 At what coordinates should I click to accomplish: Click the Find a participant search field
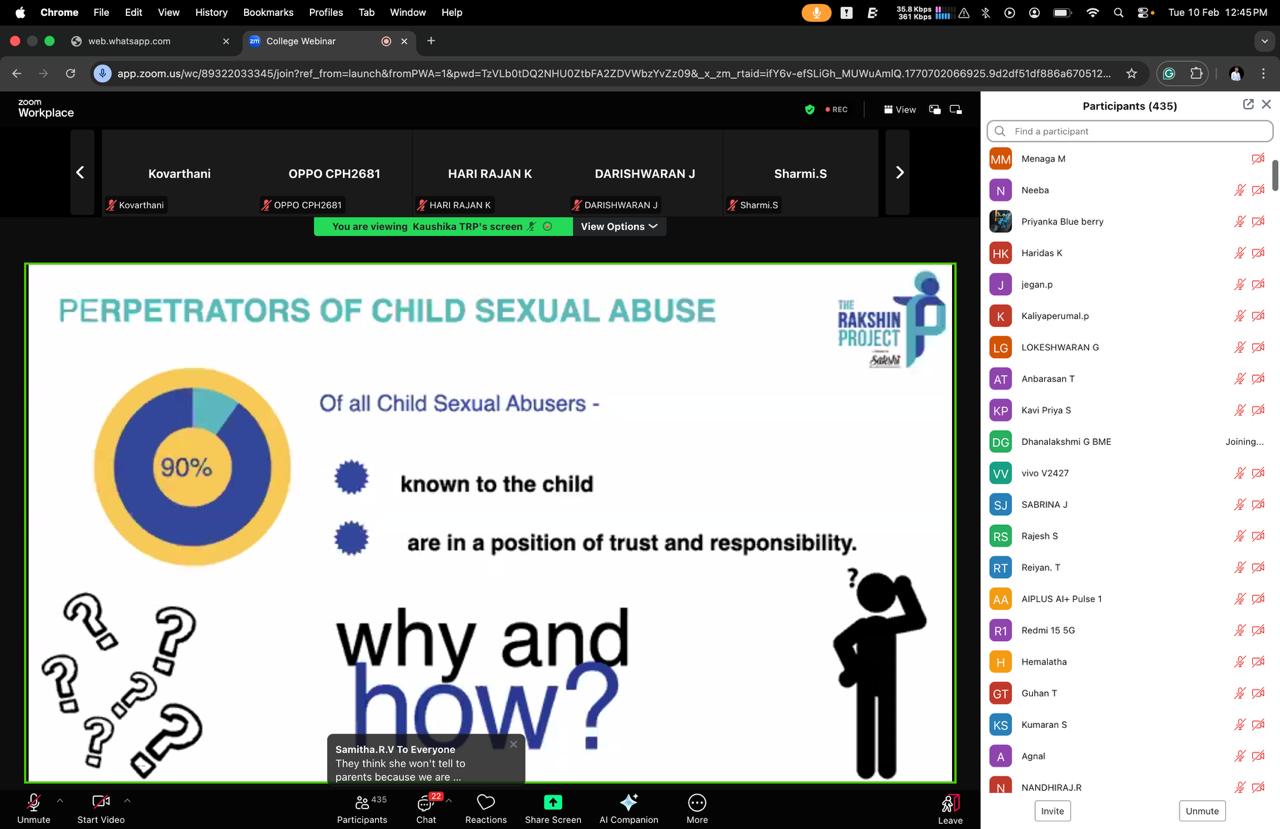point(1130,131)
